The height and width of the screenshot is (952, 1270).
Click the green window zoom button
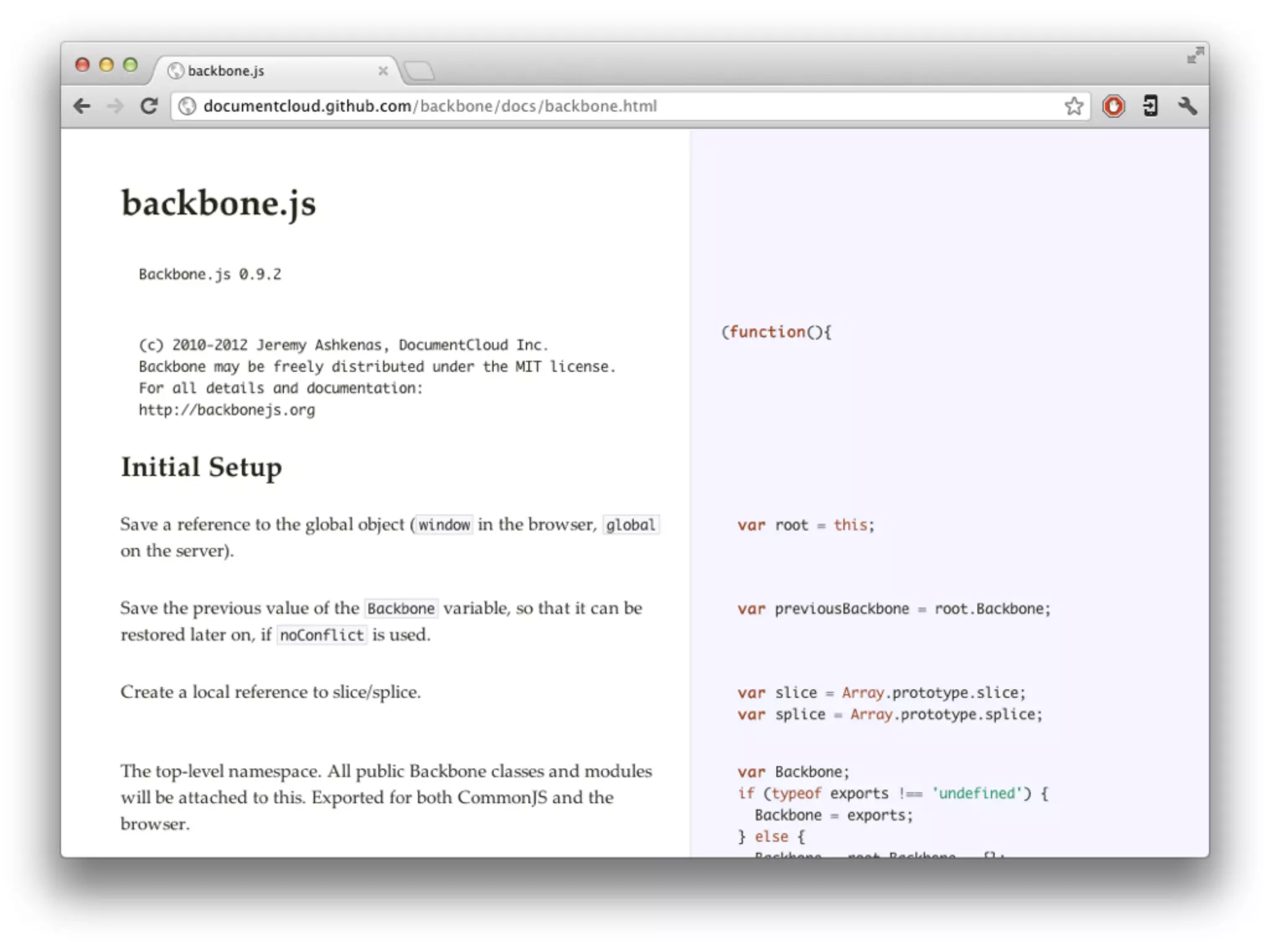tap(130, 64)
